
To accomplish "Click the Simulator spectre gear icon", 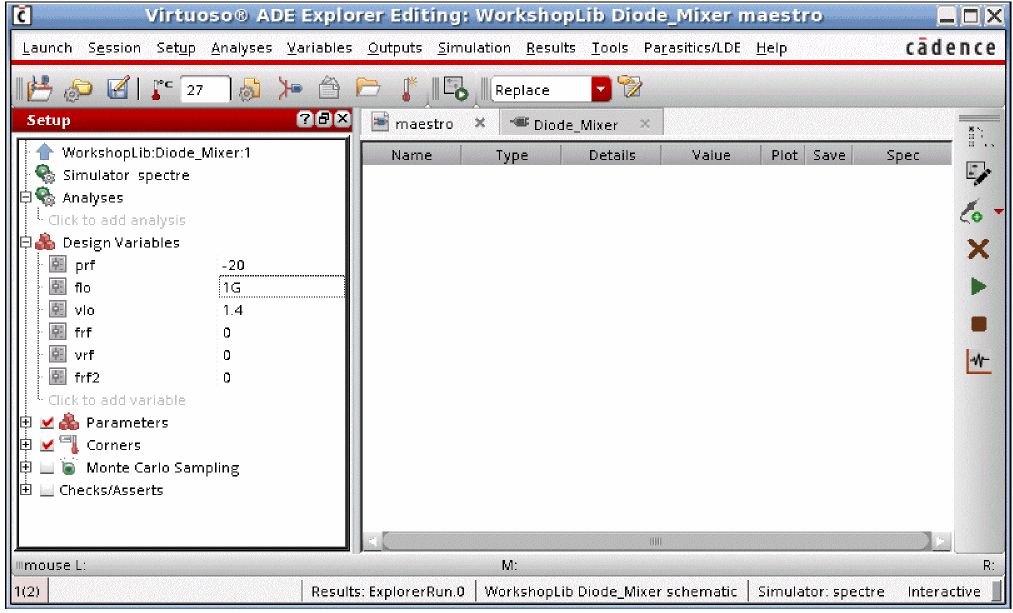I will click(x=45, y=174).
